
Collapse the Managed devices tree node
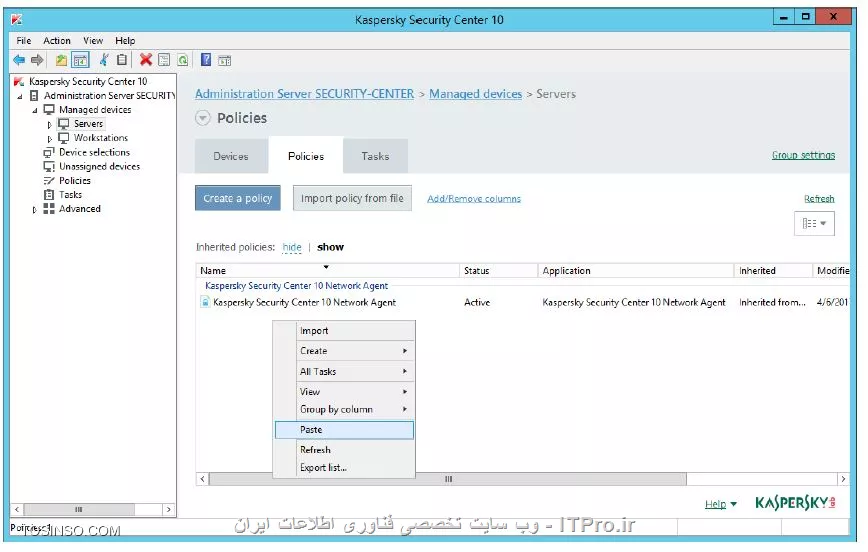coord(35,110)
